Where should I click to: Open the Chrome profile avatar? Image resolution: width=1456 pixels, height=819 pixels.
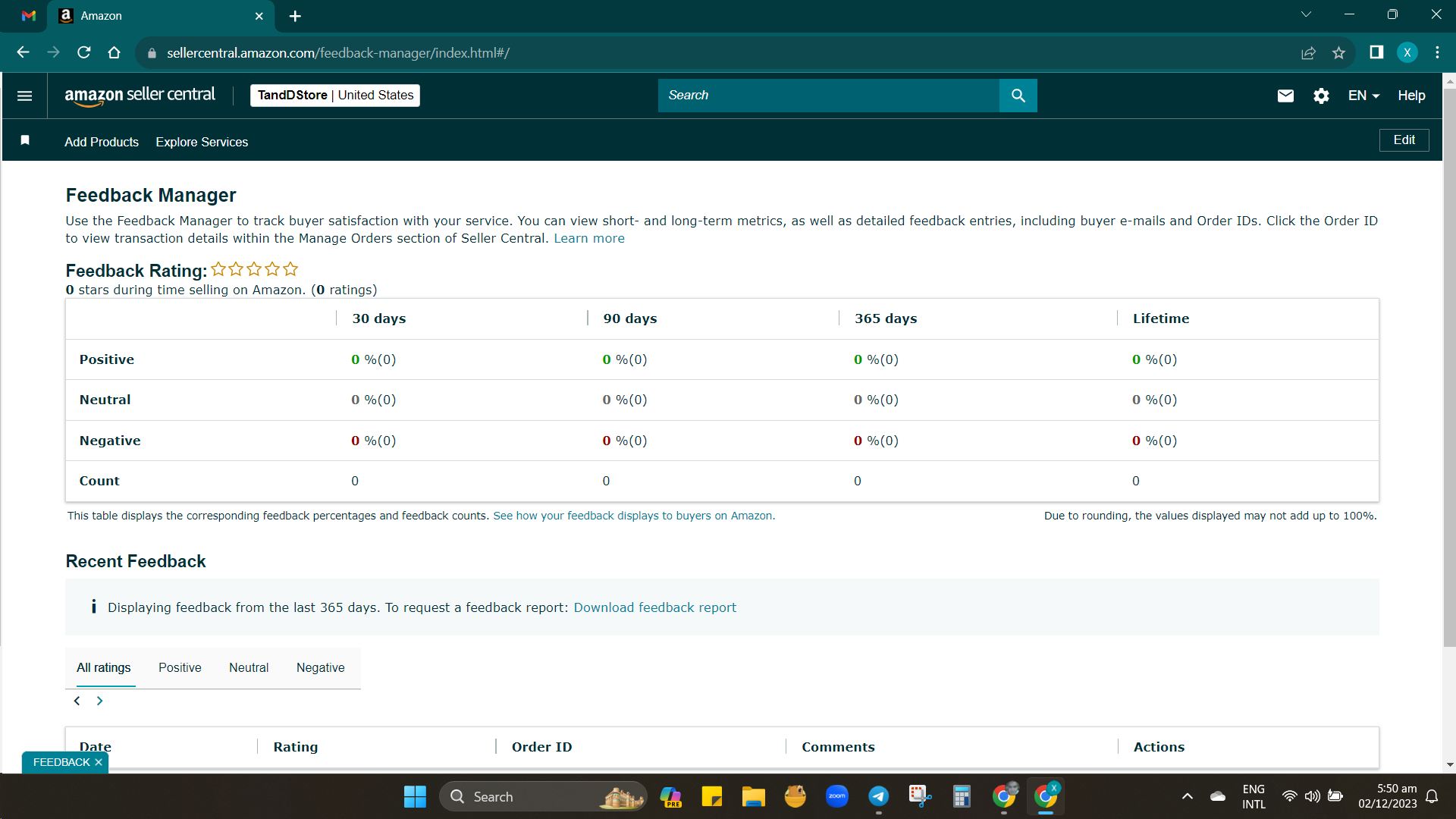coord(1407,52)
